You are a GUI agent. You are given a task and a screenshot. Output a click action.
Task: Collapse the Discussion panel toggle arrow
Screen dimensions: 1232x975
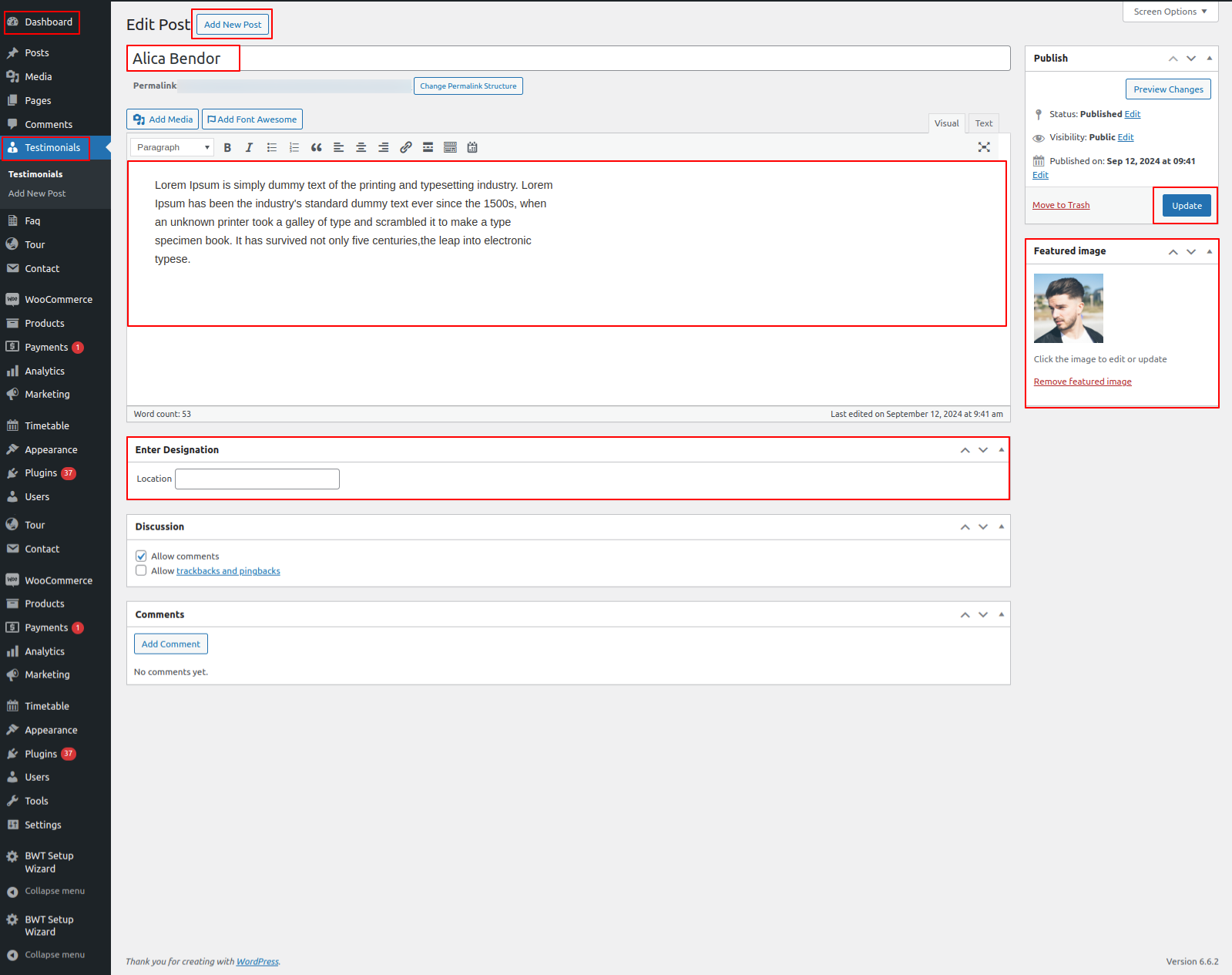(x=1001, y=527)
